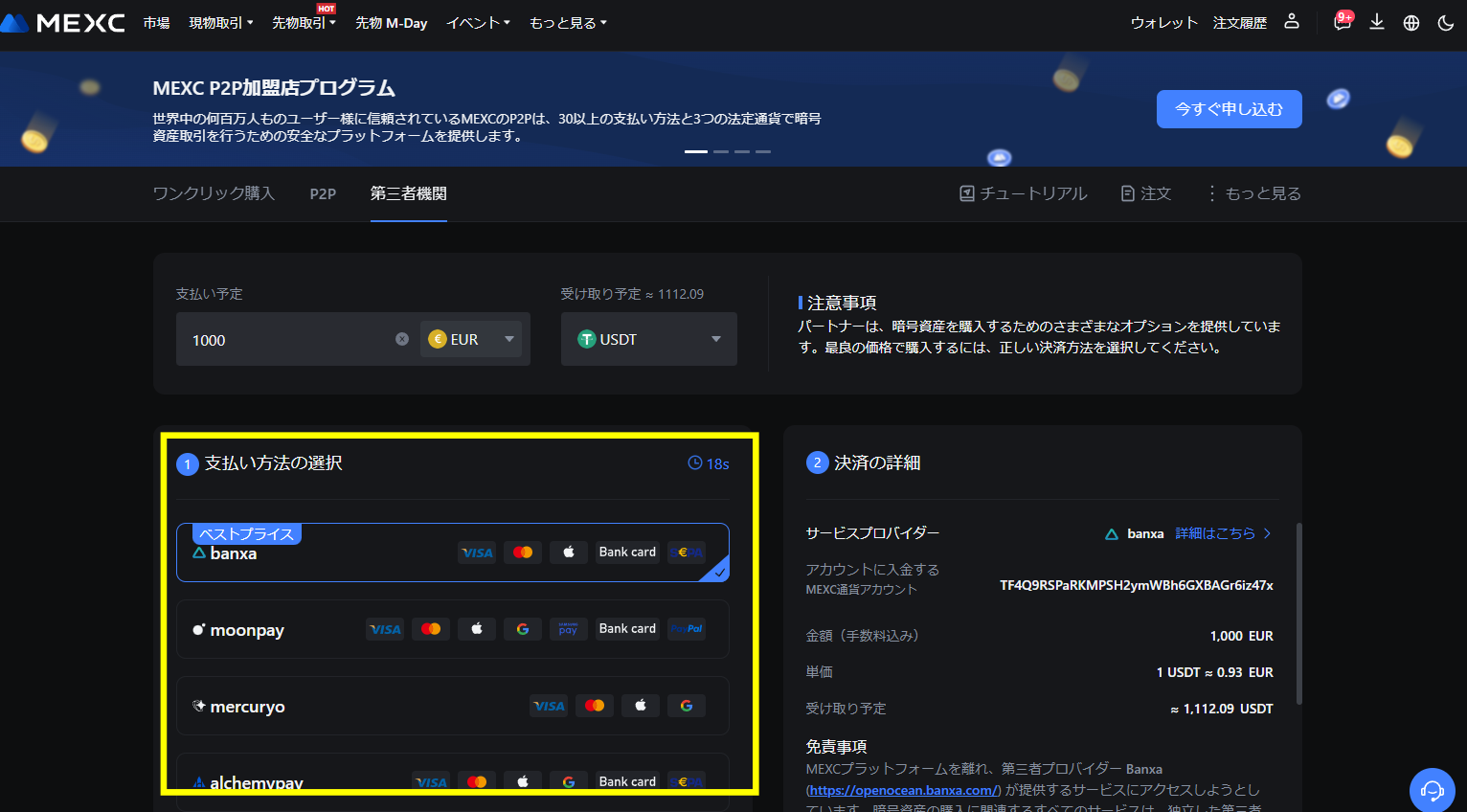Click the 詳細はこちら link
The image size is (1467, 812).
(x=1224, y=533)
